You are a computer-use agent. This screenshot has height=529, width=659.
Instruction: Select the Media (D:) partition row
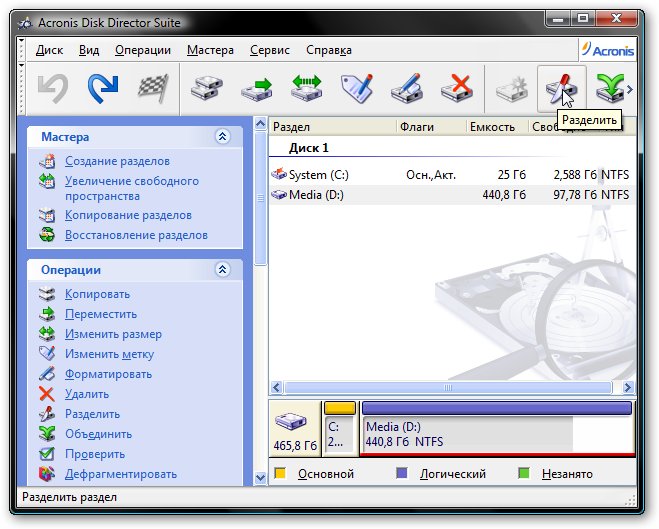point(452,195)
